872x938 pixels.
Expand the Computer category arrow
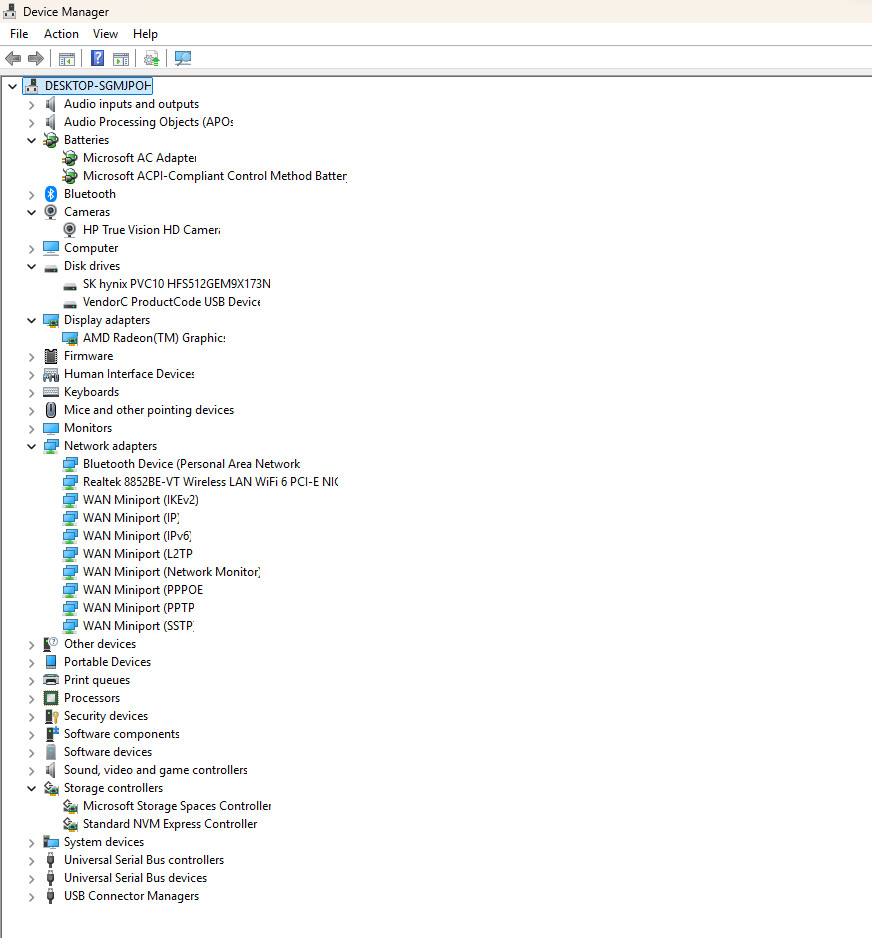click(32, 248)
